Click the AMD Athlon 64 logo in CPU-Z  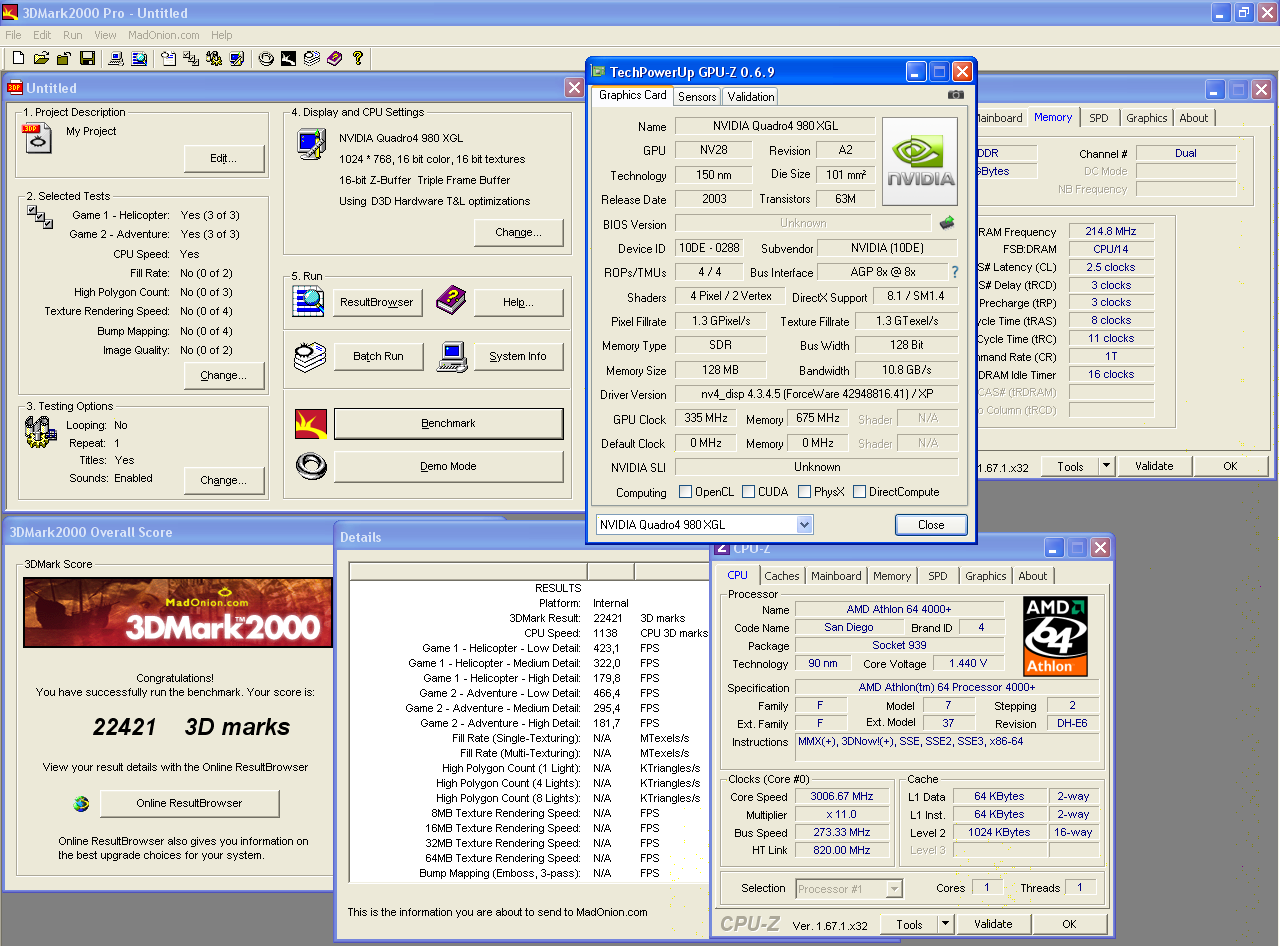(x=1056, y=636)
